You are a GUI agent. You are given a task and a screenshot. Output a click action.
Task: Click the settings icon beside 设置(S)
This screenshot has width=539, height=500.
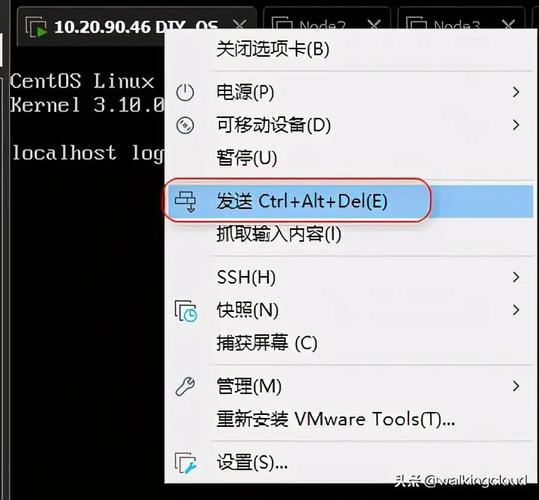(x=186, y=463)
